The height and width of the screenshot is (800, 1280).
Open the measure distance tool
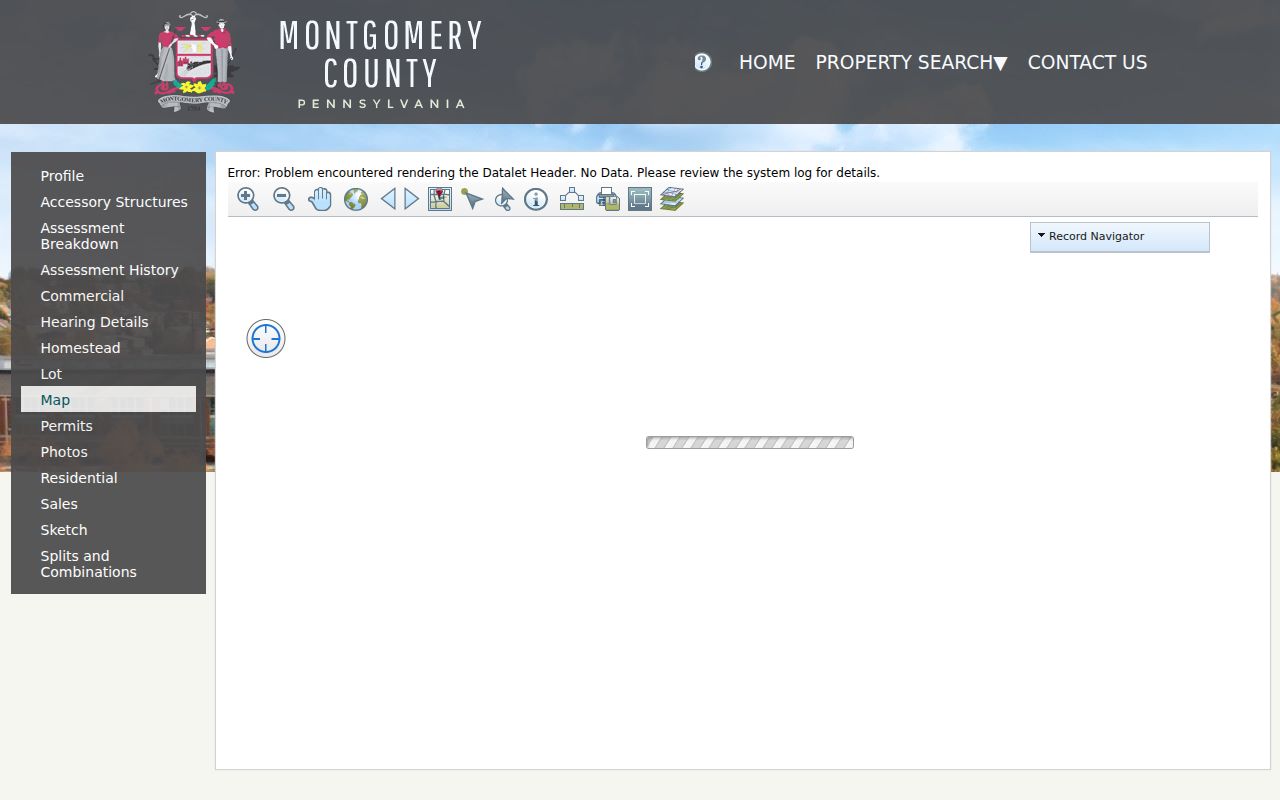coord(572,199)
